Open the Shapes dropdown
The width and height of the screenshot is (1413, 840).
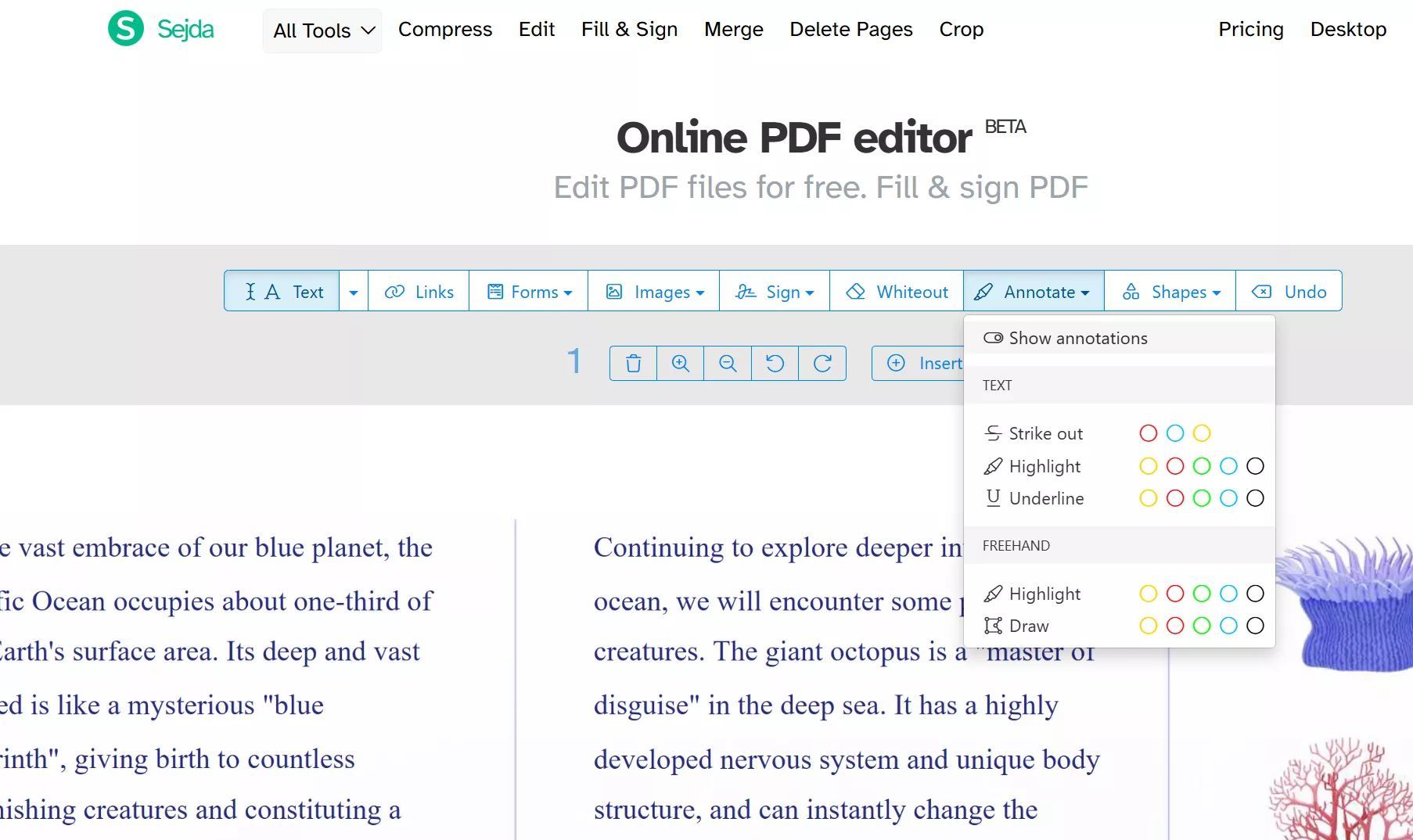[x=1170, y=292]
